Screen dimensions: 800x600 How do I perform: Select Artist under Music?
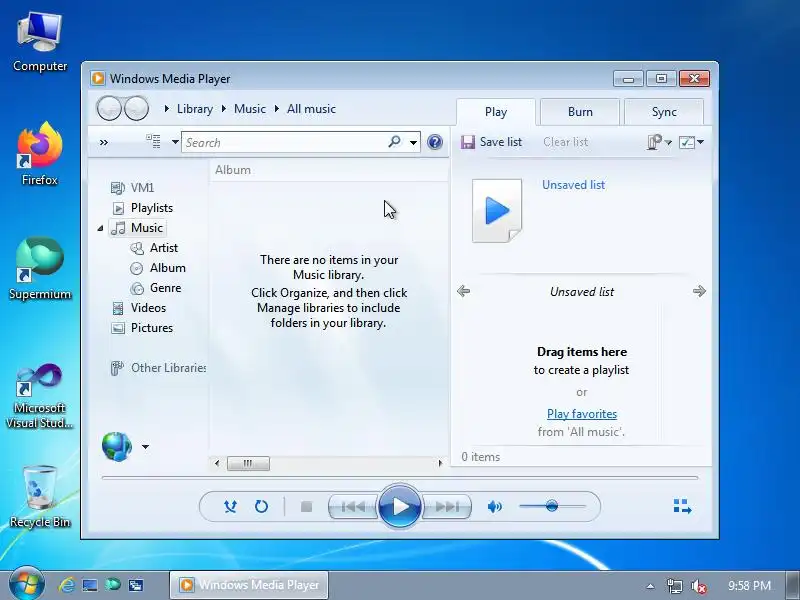[x=154, y=248]
